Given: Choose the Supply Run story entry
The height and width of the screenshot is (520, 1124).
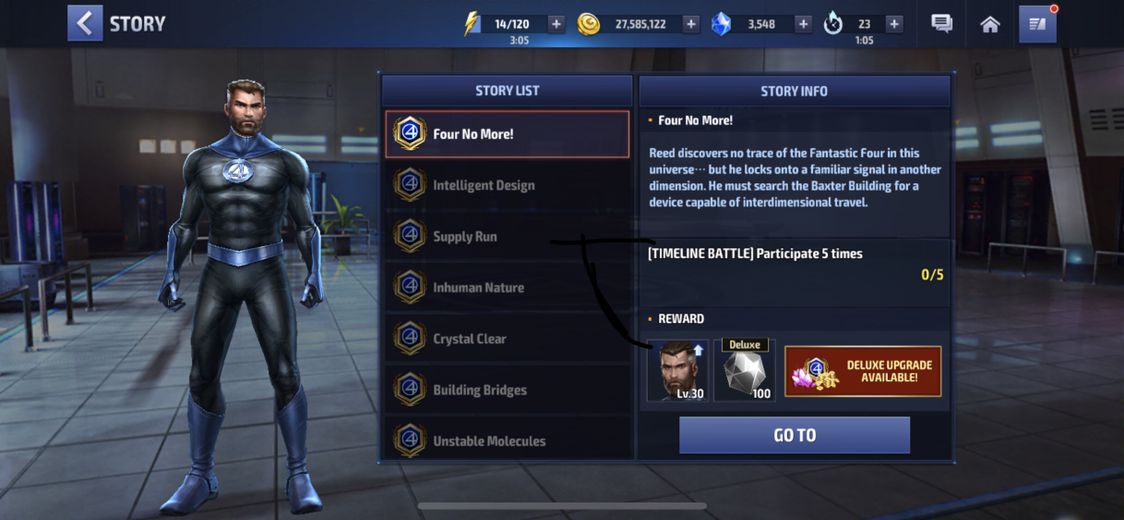Looking at the screenshot, I should (507, 236).
